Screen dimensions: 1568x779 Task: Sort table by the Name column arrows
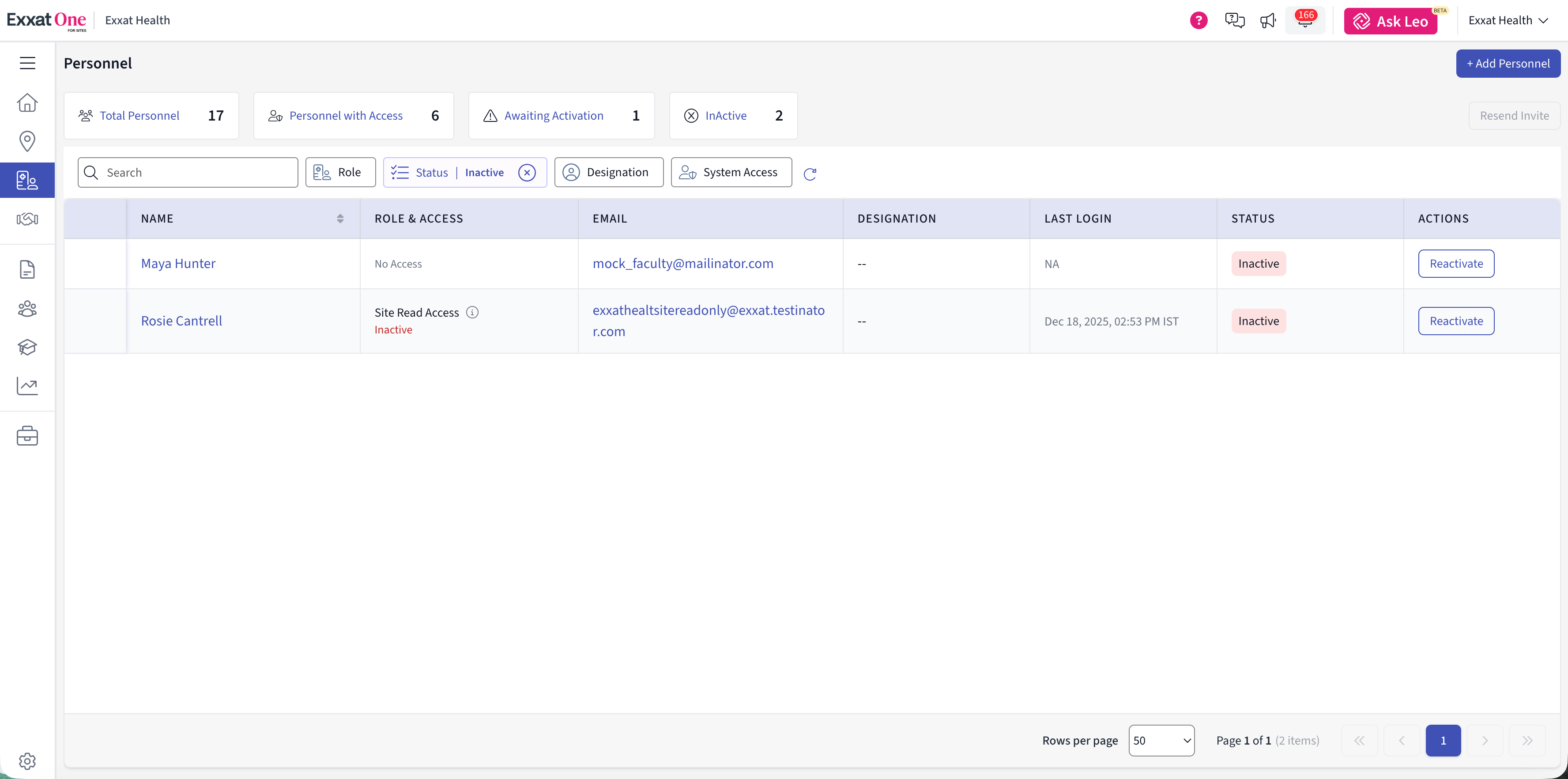click(340, 219)
